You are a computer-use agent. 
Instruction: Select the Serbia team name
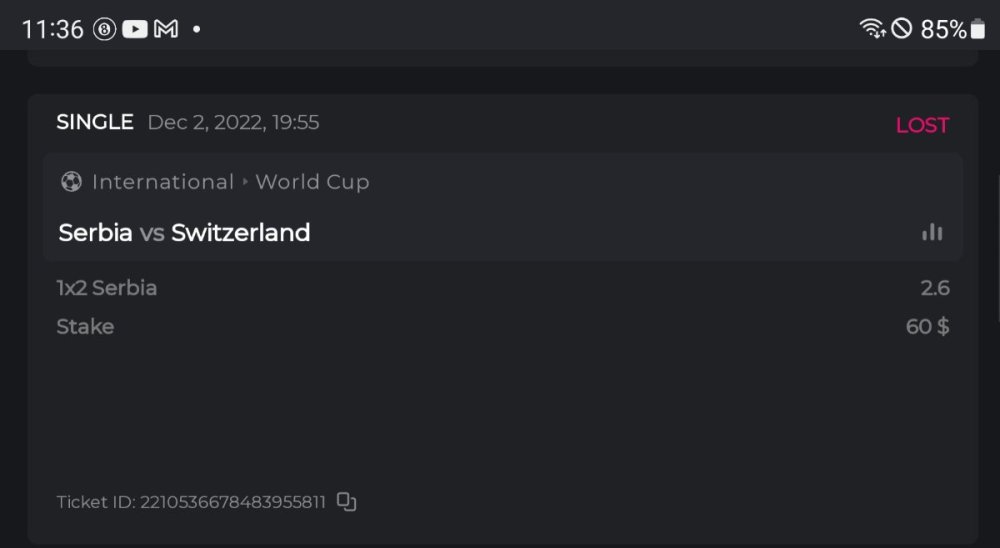click(x=95, y=233)
